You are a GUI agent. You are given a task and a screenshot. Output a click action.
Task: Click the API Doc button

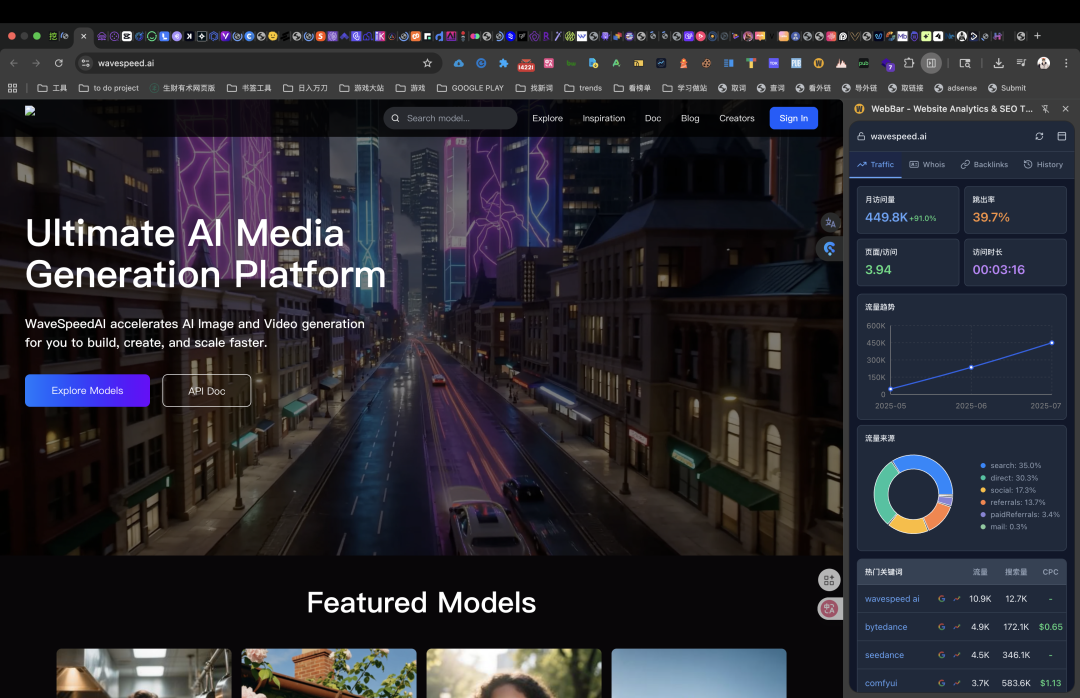(x=207, y=391)
